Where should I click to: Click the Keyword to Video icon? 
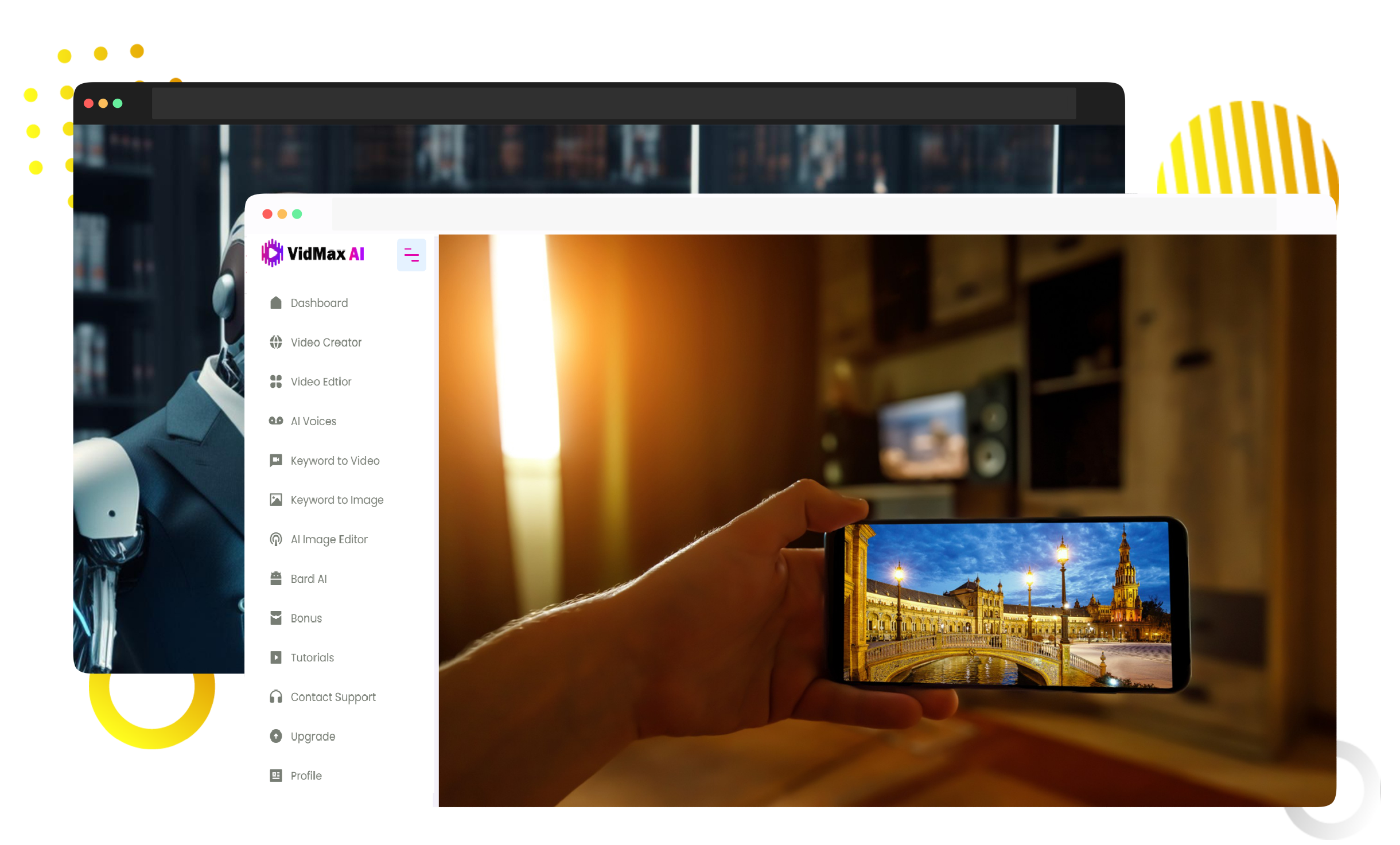click(x=275, y=461)
